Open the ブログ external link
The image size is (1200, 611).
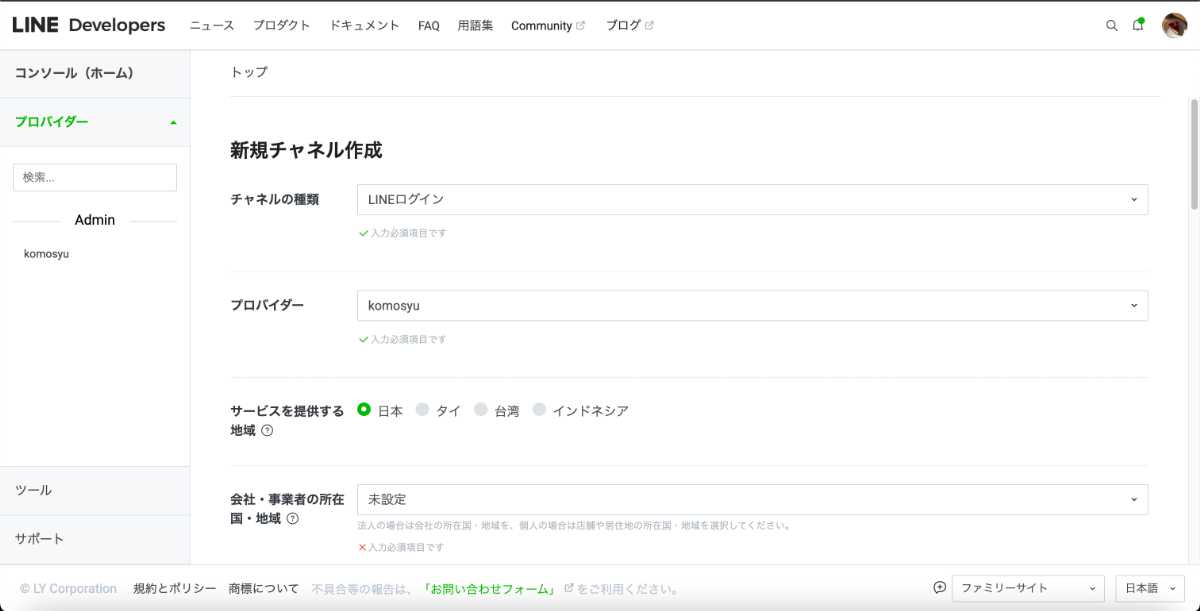point(629,26)
